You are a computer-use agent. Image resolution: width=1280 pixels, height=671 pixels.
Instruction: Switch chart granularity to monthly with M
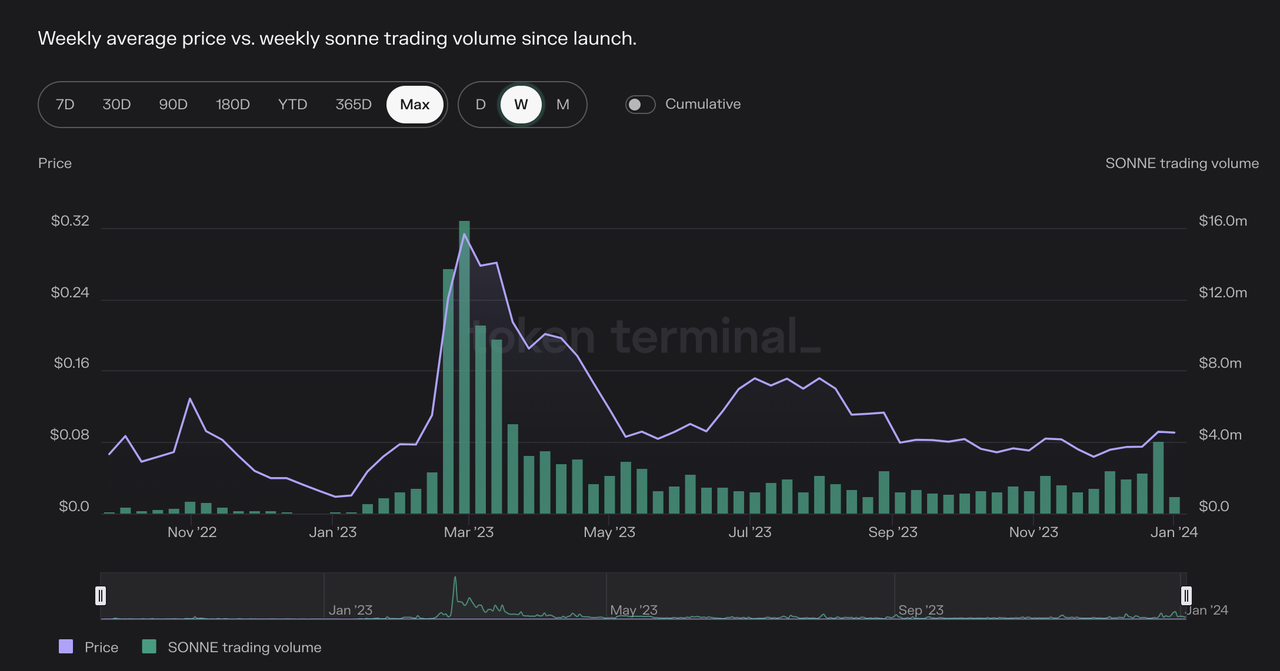562,104
